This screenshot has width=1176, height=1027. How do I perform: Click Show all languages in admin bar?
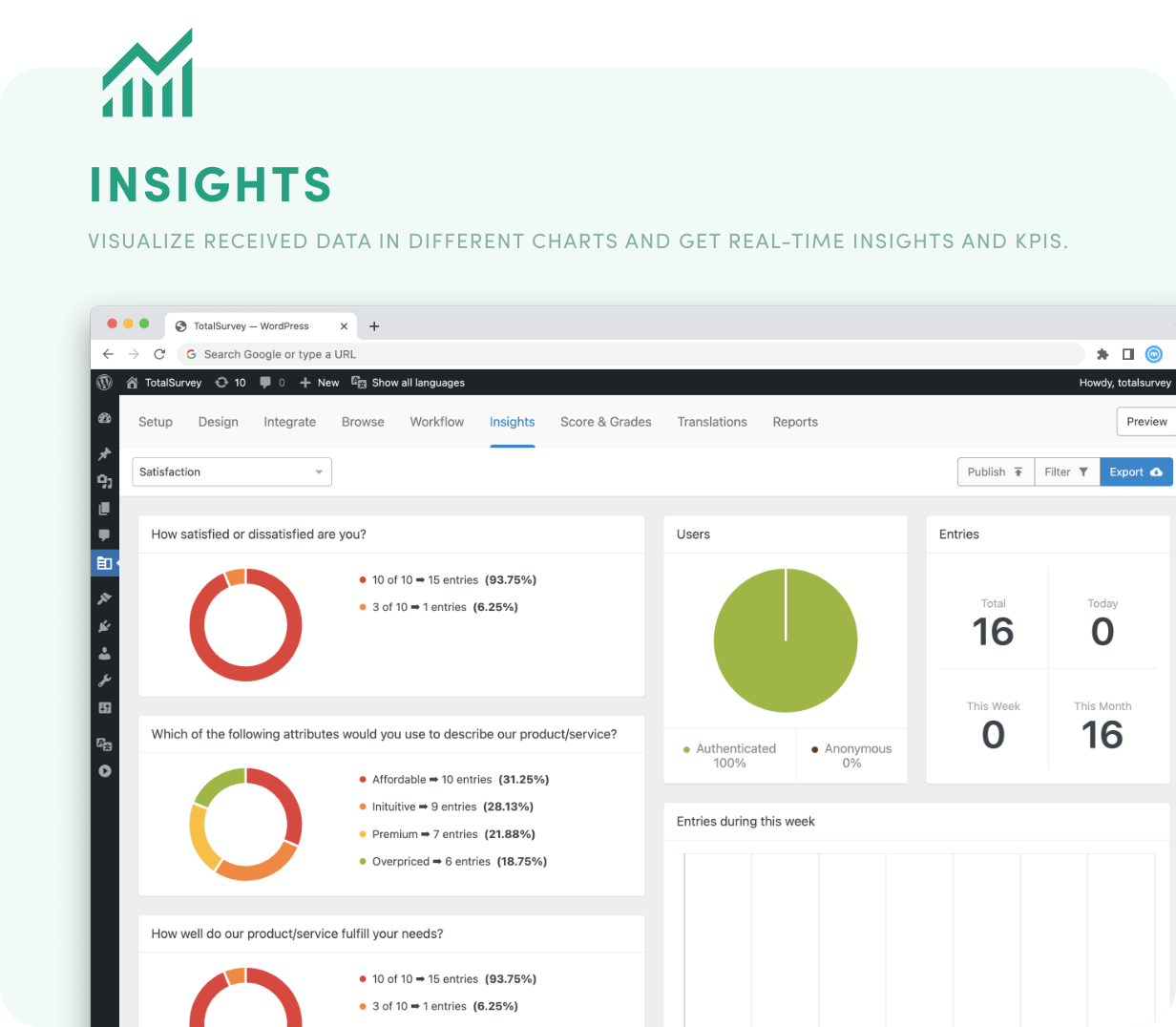point(409,382)
